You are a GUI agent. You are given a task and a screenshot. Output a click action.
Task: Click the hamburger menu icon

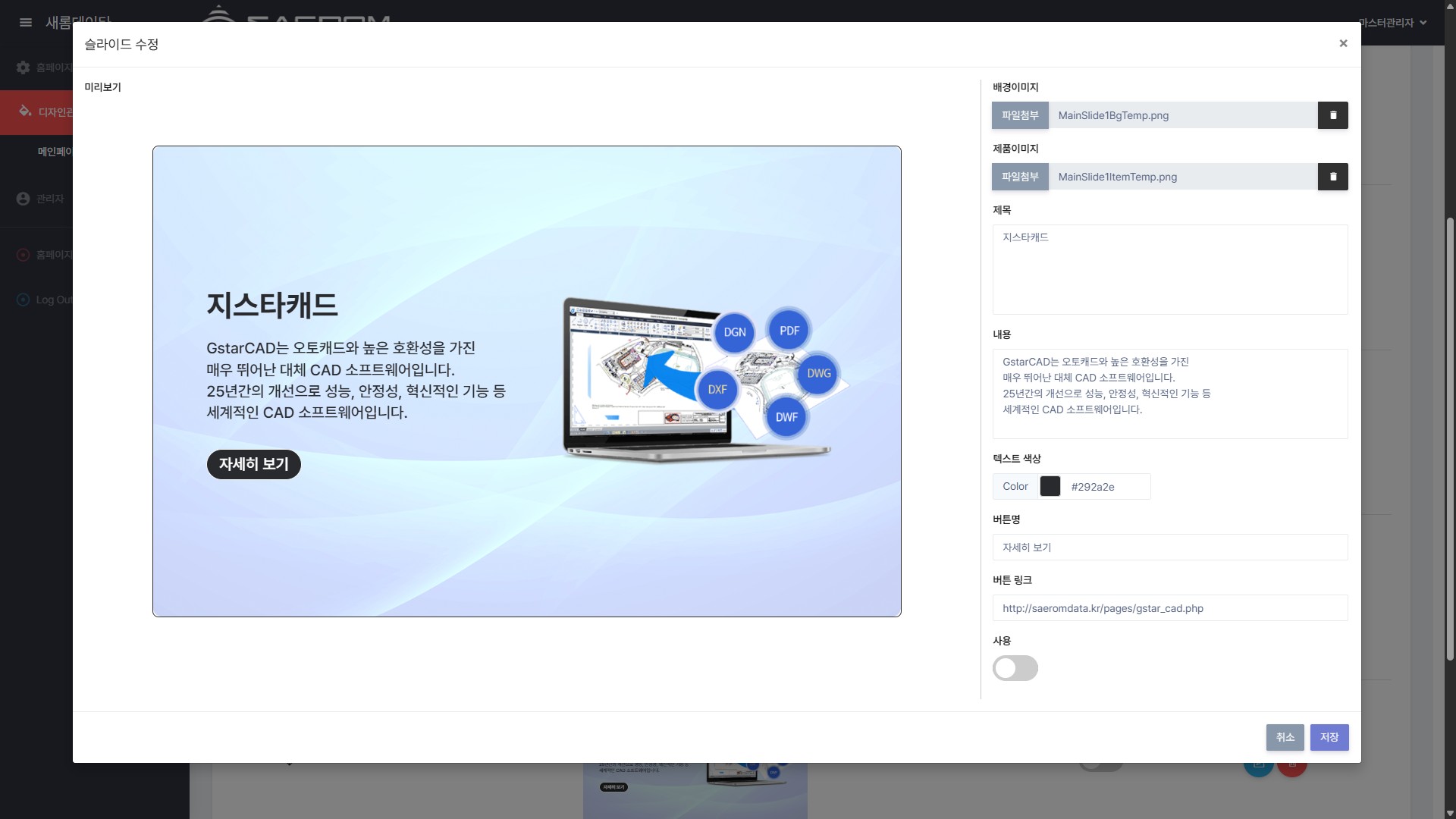pyautogui.click(x=25, y=22)
